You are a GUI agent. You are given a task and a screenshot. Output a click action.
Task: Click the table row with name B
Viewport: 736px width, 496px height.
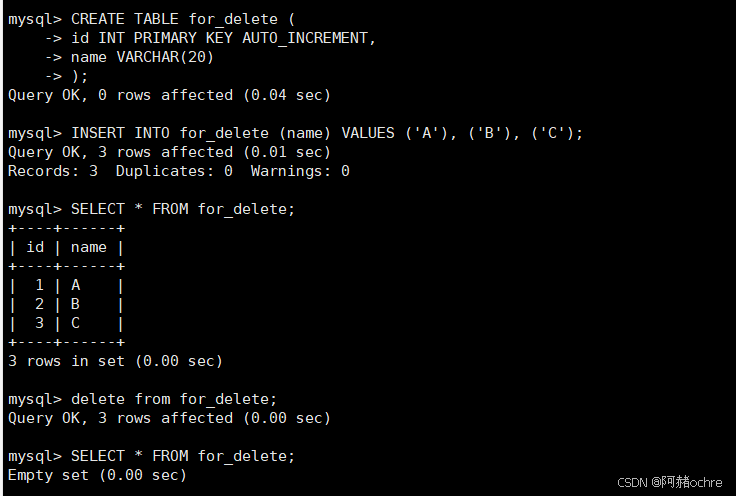coord(66,304)
